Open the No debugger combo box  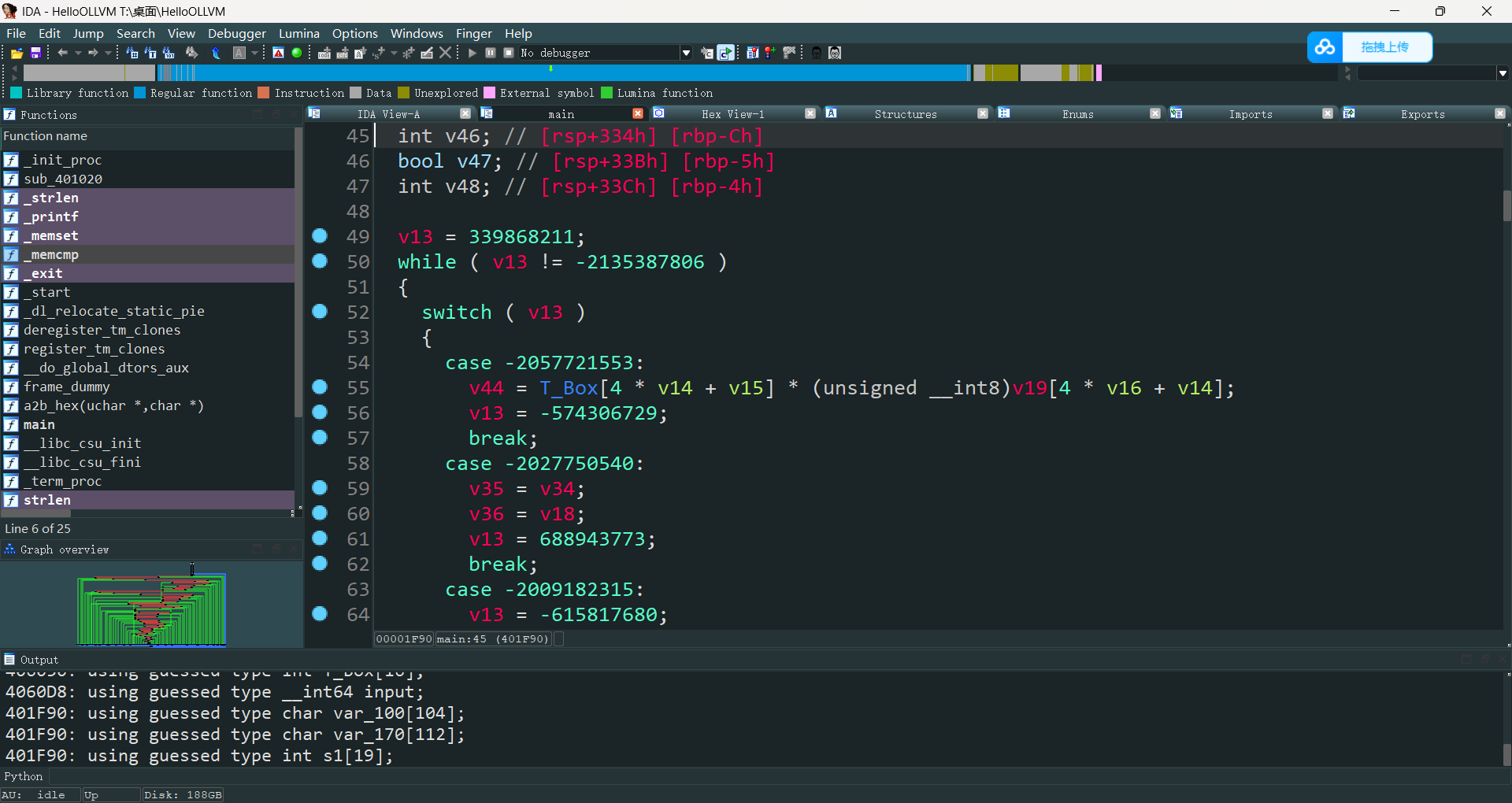pyautogui.click(x=605, y=53)
